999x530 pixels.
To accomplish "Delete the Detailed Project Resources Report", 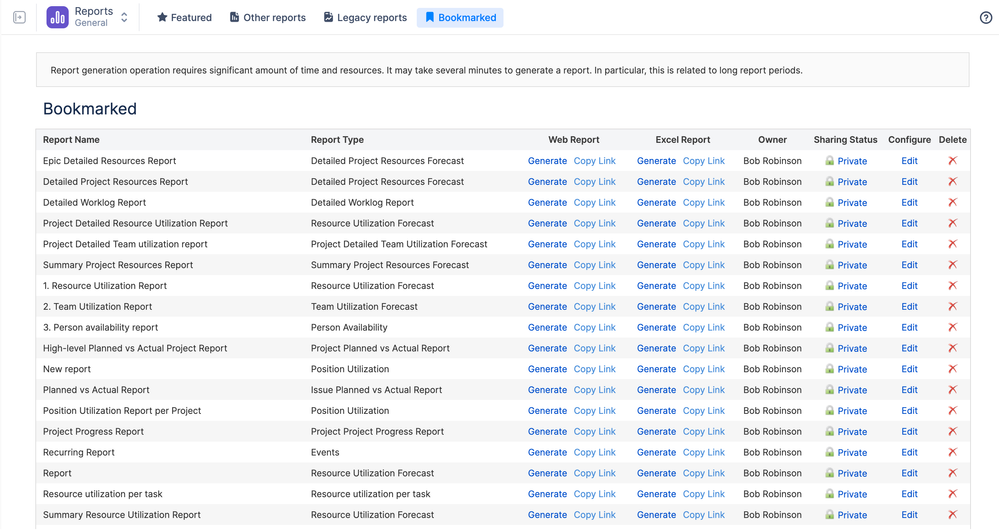I will point(952,182).
